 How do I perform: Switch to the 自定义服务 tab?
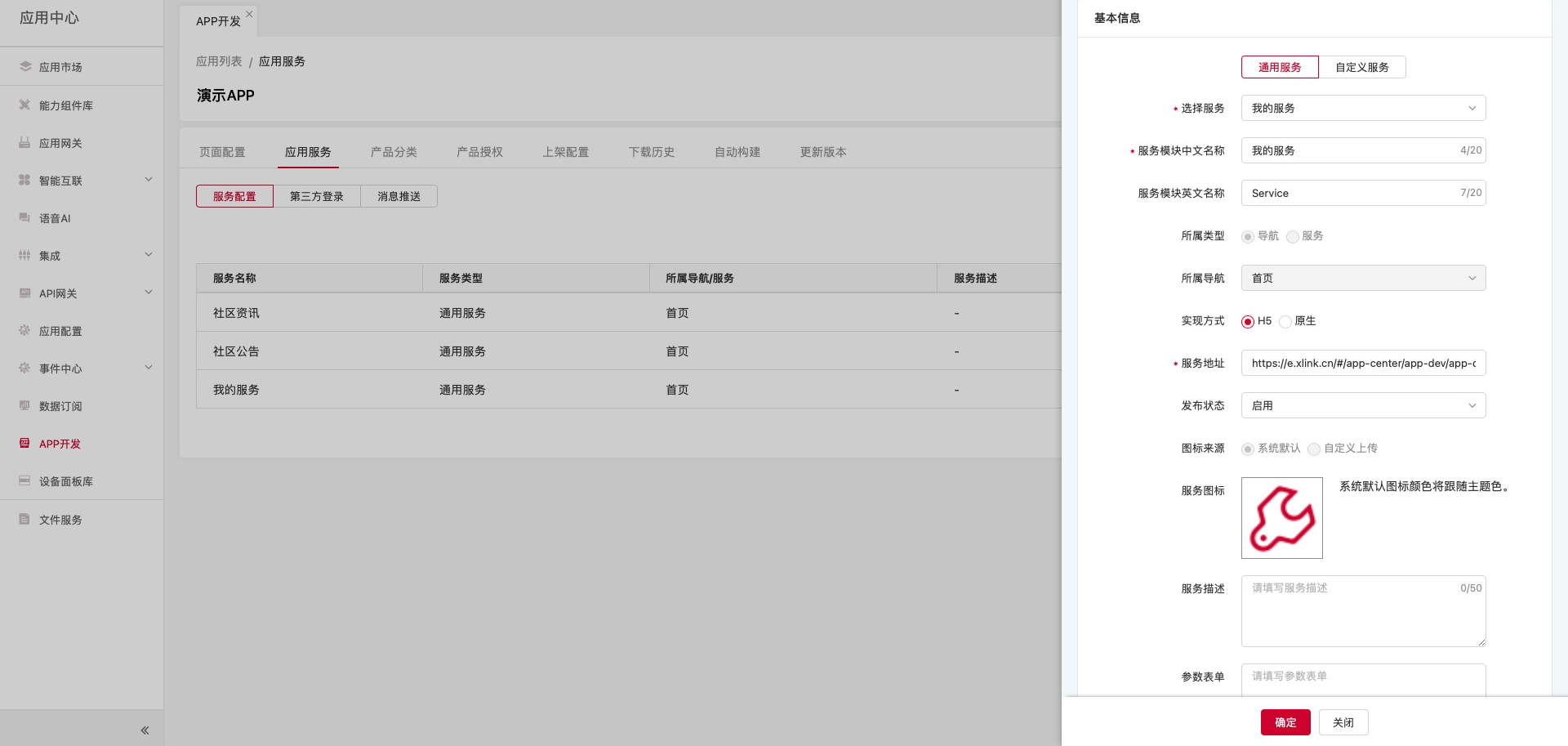tap(1361, 68)
